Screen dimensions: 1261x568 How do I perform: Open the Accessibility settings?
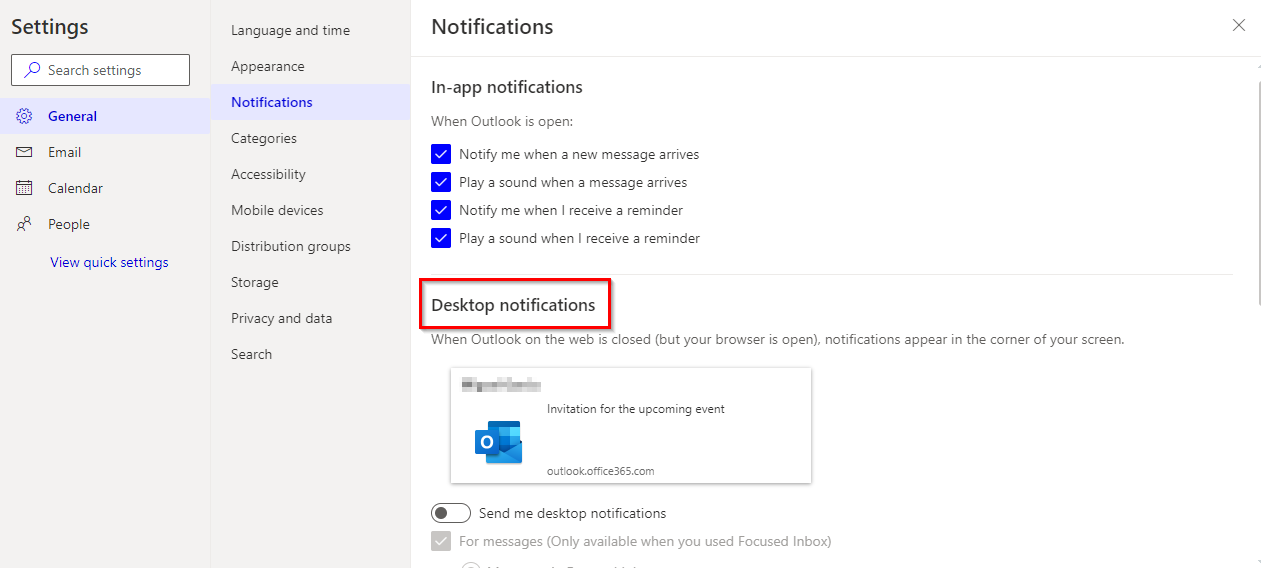pos(310,174)
